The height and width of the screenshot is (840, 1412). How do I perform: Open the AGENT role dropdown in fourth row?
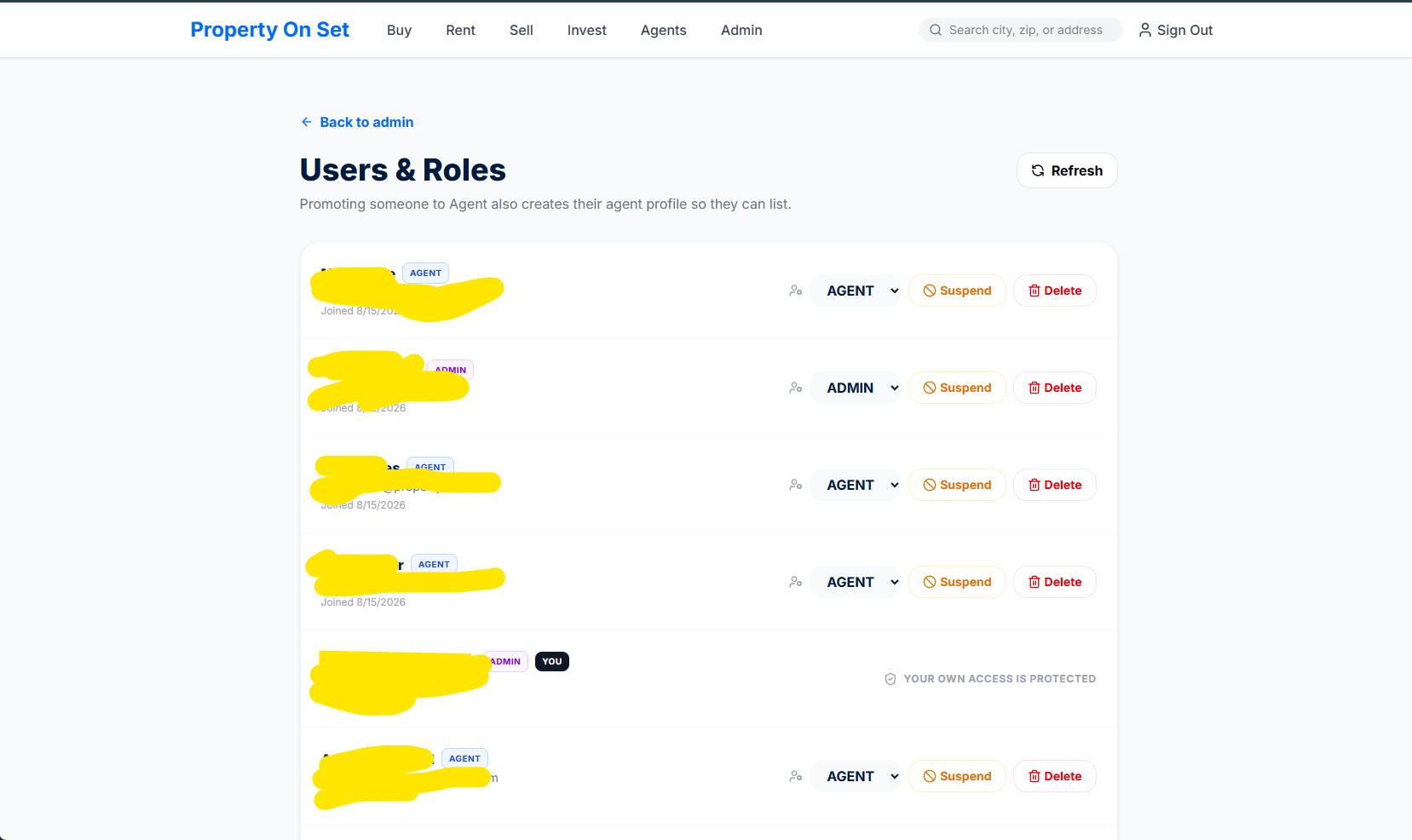coord(856,582)
